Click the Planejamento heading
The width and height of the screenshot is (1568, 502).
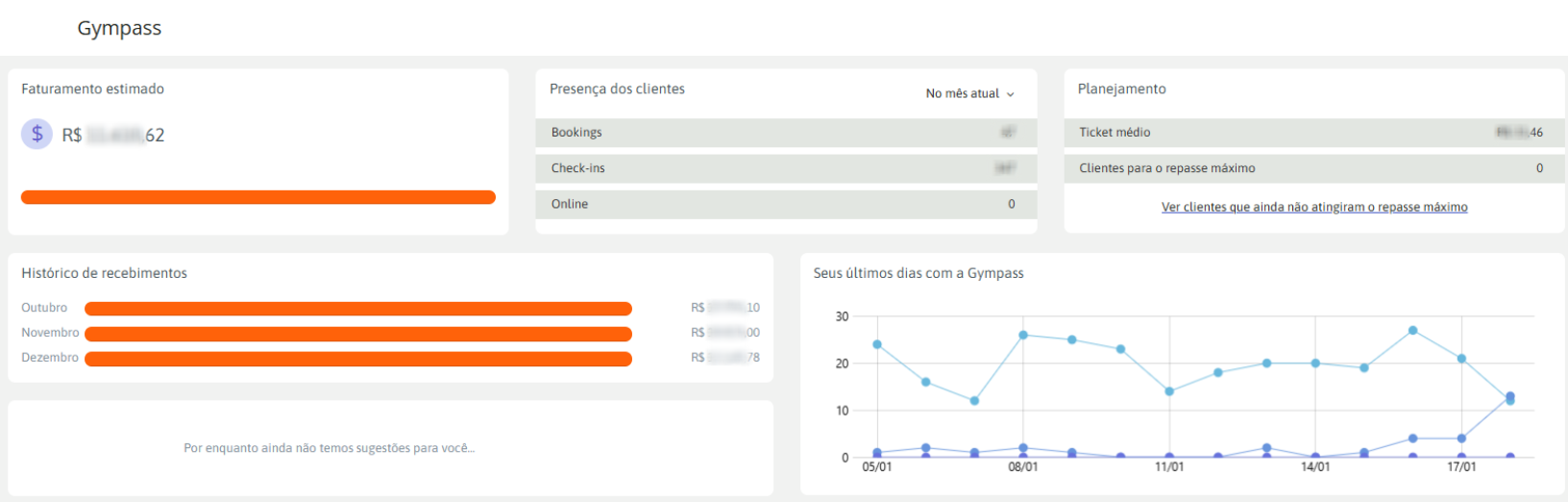1121,88
